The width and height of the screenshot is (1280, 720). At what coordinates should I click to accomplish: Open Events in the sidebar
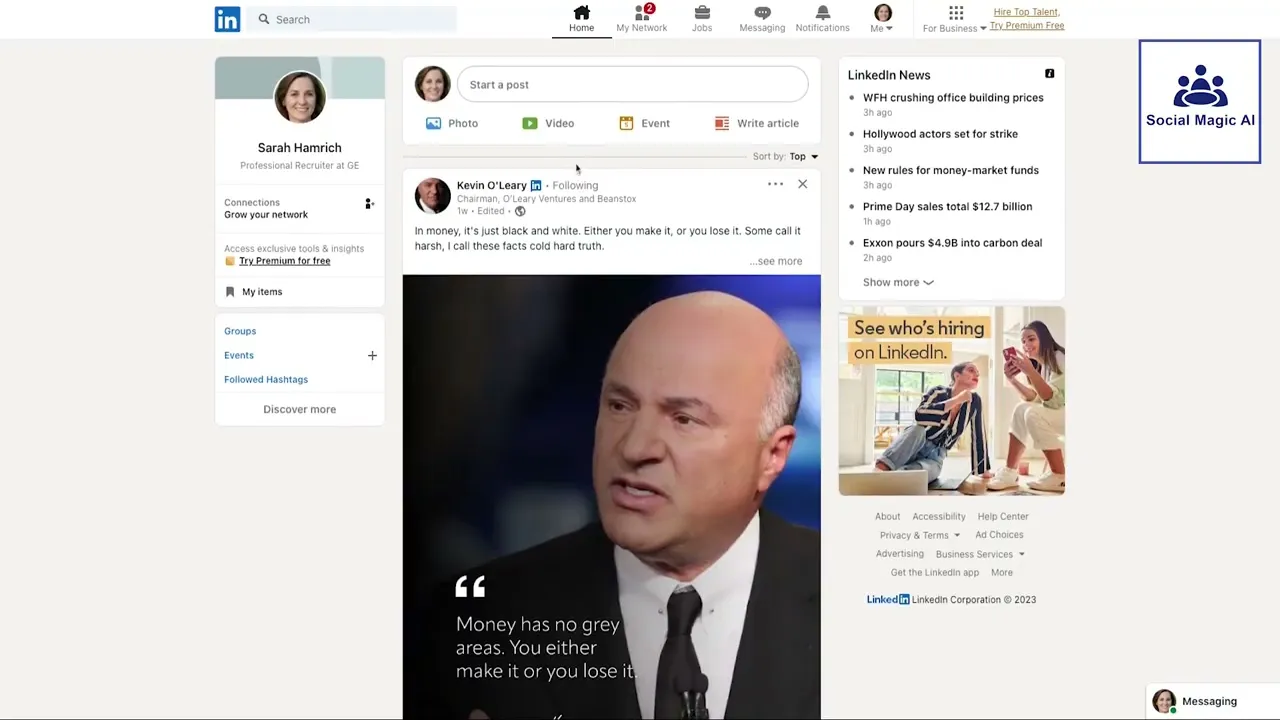coord(239,355)
